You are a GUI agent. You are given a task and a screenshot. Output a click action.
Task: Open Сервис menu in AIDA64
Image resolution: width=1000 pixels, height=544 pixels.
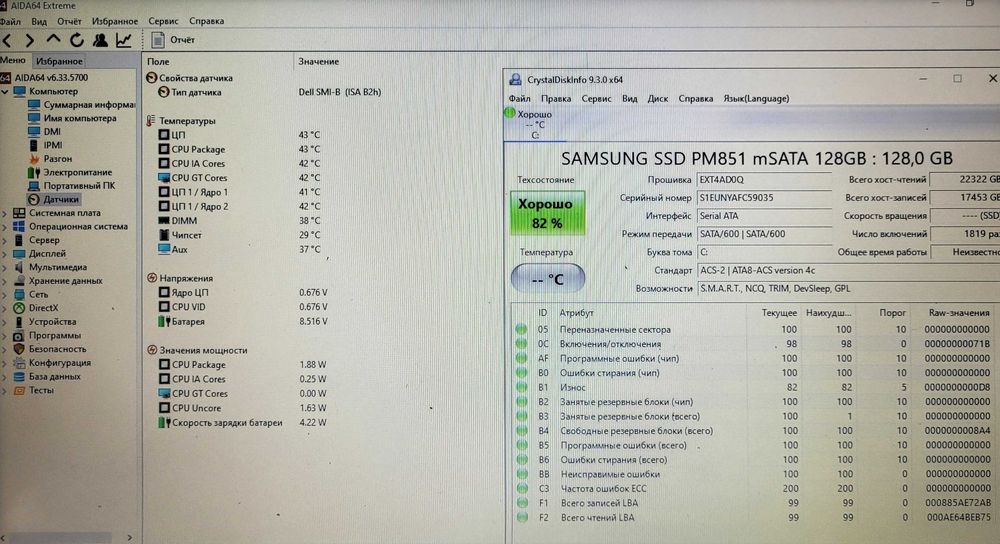click(163, 21)
